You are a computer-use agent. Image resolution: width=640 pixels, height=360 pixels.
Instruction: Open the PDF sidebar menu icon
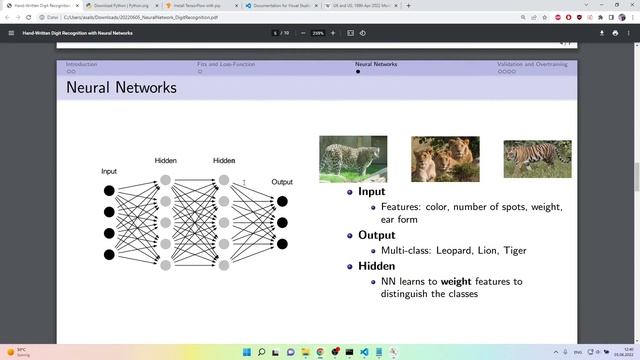click(x=11, y=33)
